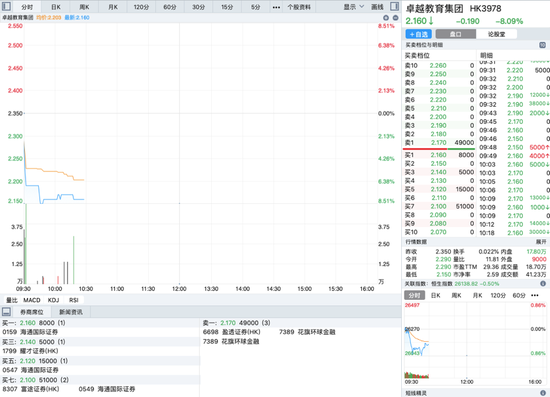Show the 量比 indicator

12,300
